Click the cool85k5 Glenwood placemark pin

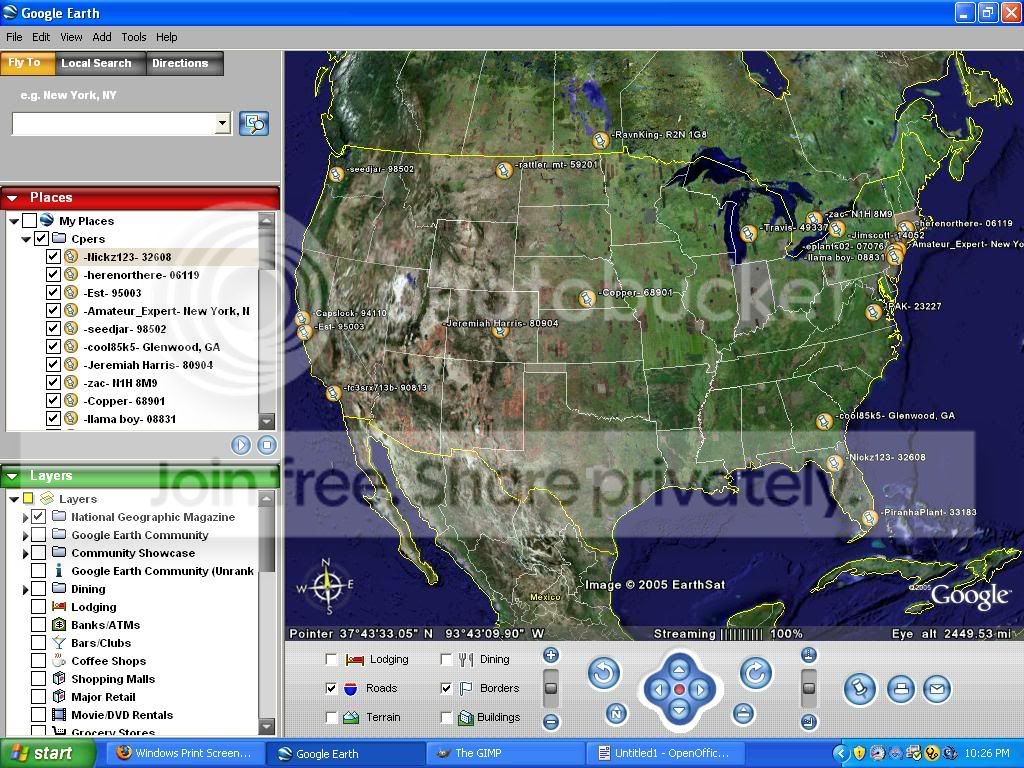tap(824, 421)
